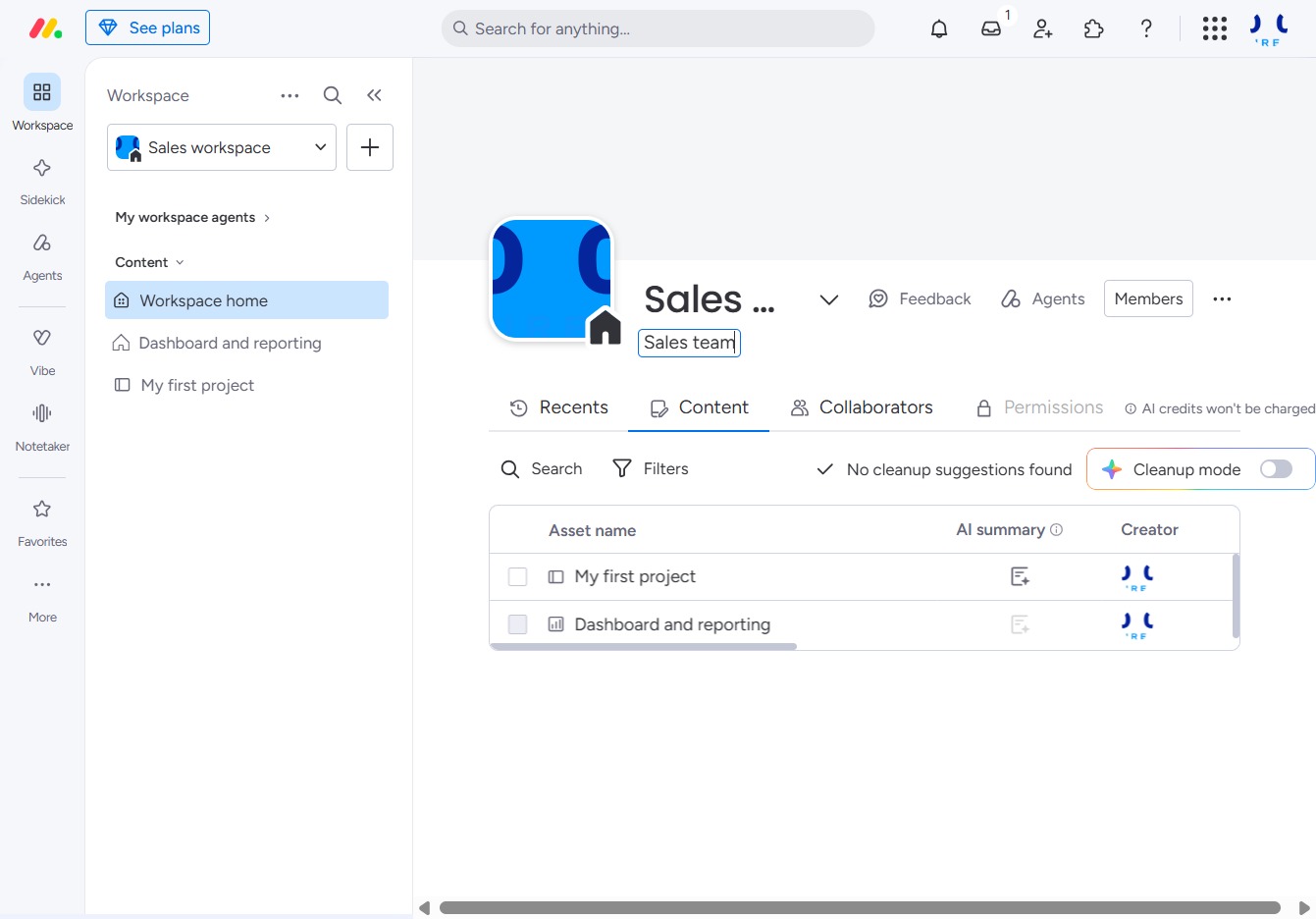Screen dimensions: 1316x919
Task: Open the notifications bell
Action: (x=939, y=28)
